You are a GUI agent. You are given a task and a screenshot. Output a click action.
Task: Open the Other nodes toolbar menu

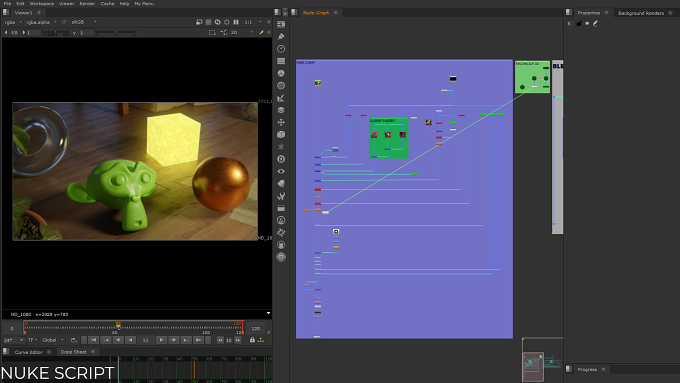point(281,208)
